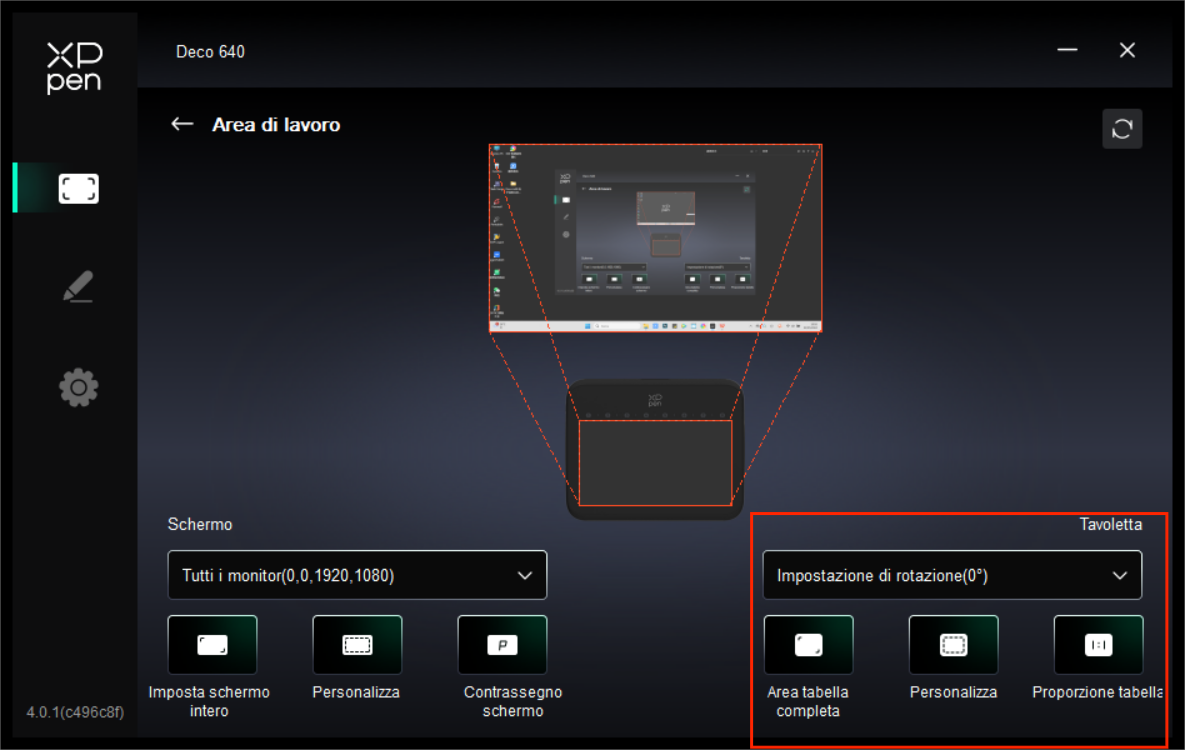The image size is (1185, 750).
Task: Click the Contrassegno schermo icon
Action: click(x=502, y=645)
